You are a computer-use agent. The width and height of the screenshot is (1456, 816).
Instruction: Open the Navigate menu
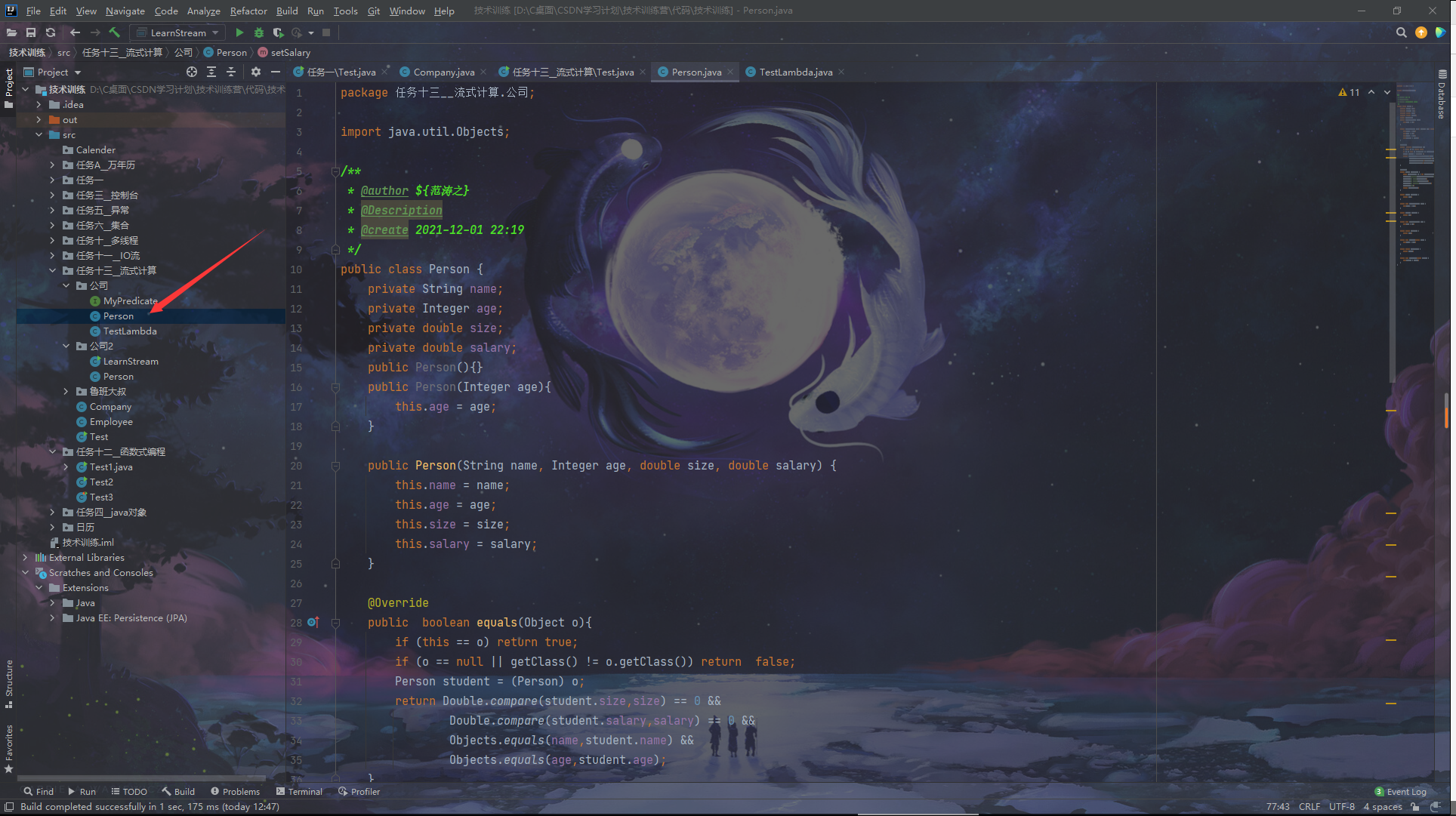(x=125, y=11)
